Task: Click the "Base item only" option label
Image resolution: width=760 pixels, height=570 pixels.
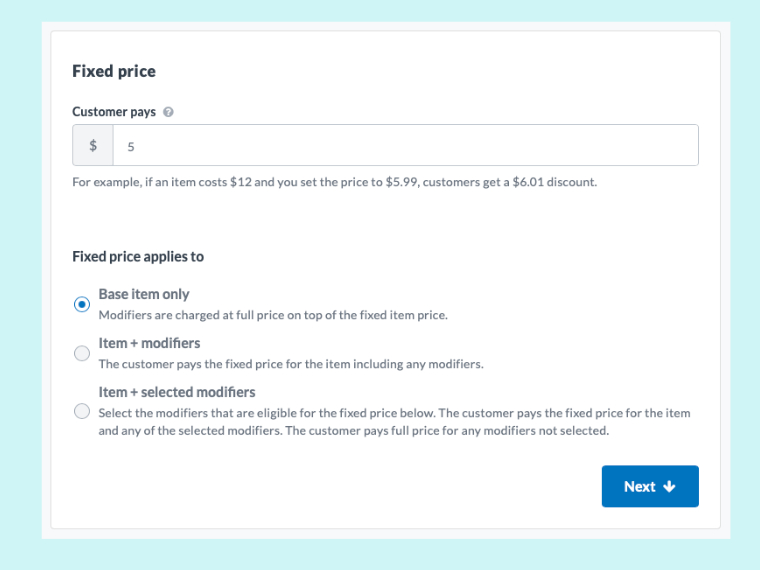Action: pos(144,294)
